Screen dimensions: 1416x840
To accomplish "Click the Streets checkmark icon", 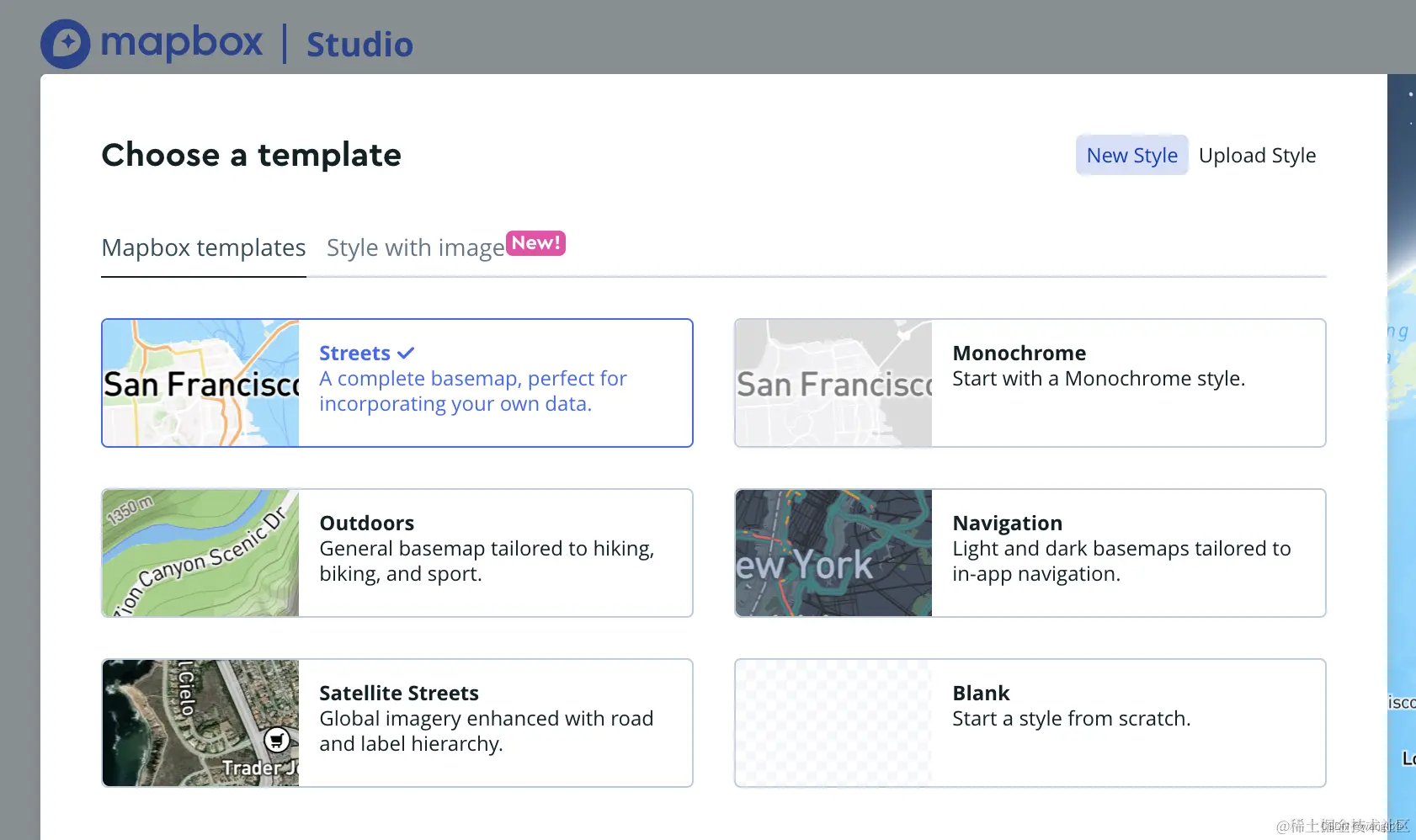I will click(406, 354).
